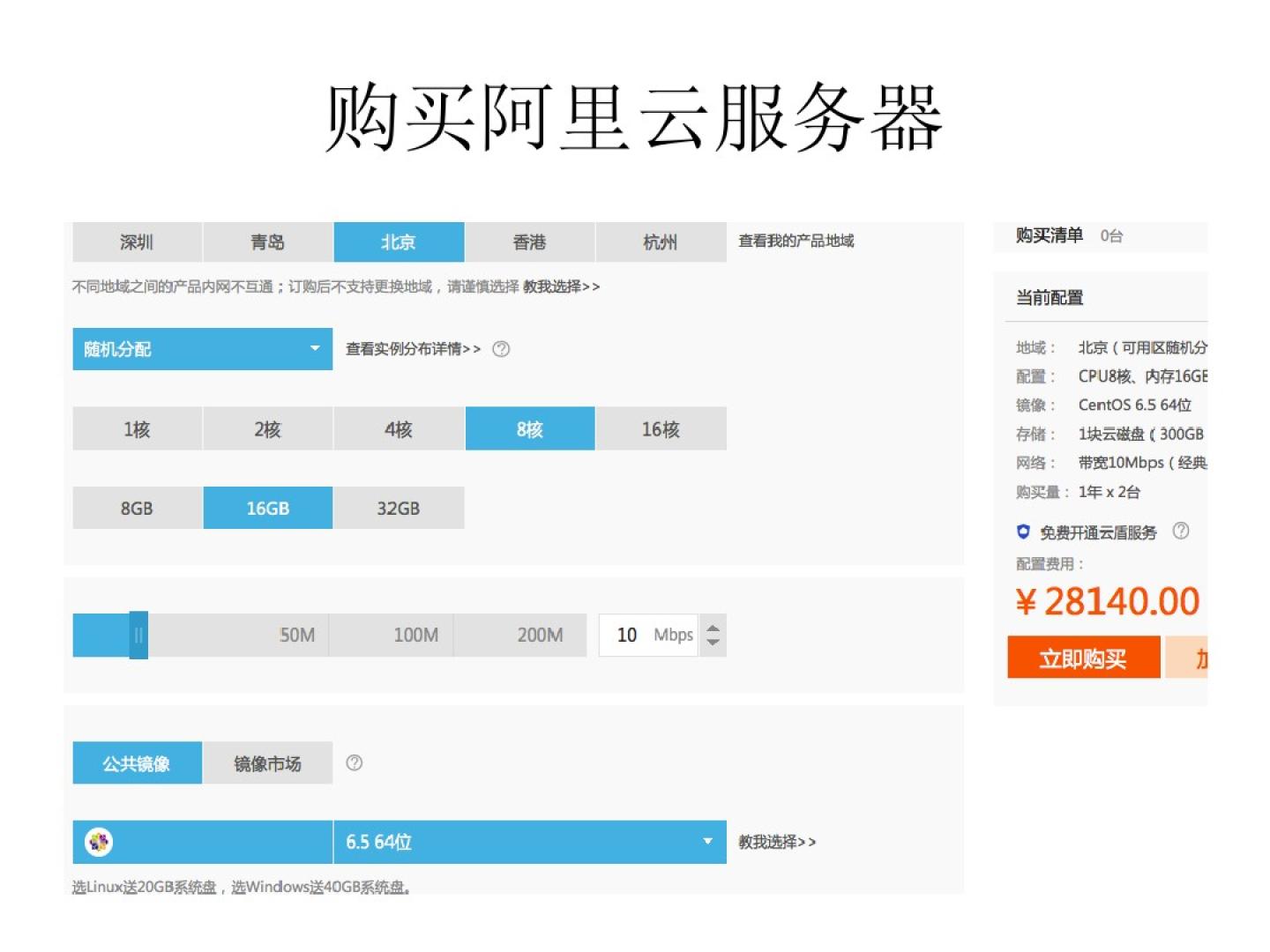1270x952 pixels.
Task: Click the bandwidth slider handle
Action: pos(138,635)
